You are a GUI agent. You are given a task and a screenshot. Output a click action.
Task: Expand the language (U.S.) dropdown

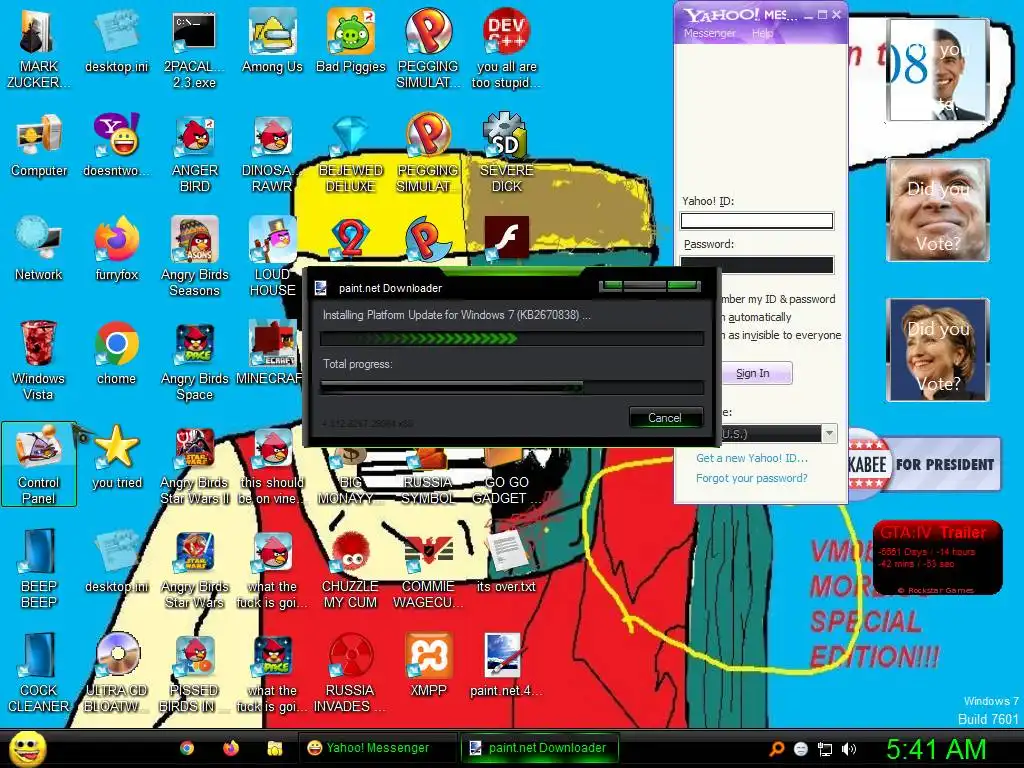(x=829, y=434)
